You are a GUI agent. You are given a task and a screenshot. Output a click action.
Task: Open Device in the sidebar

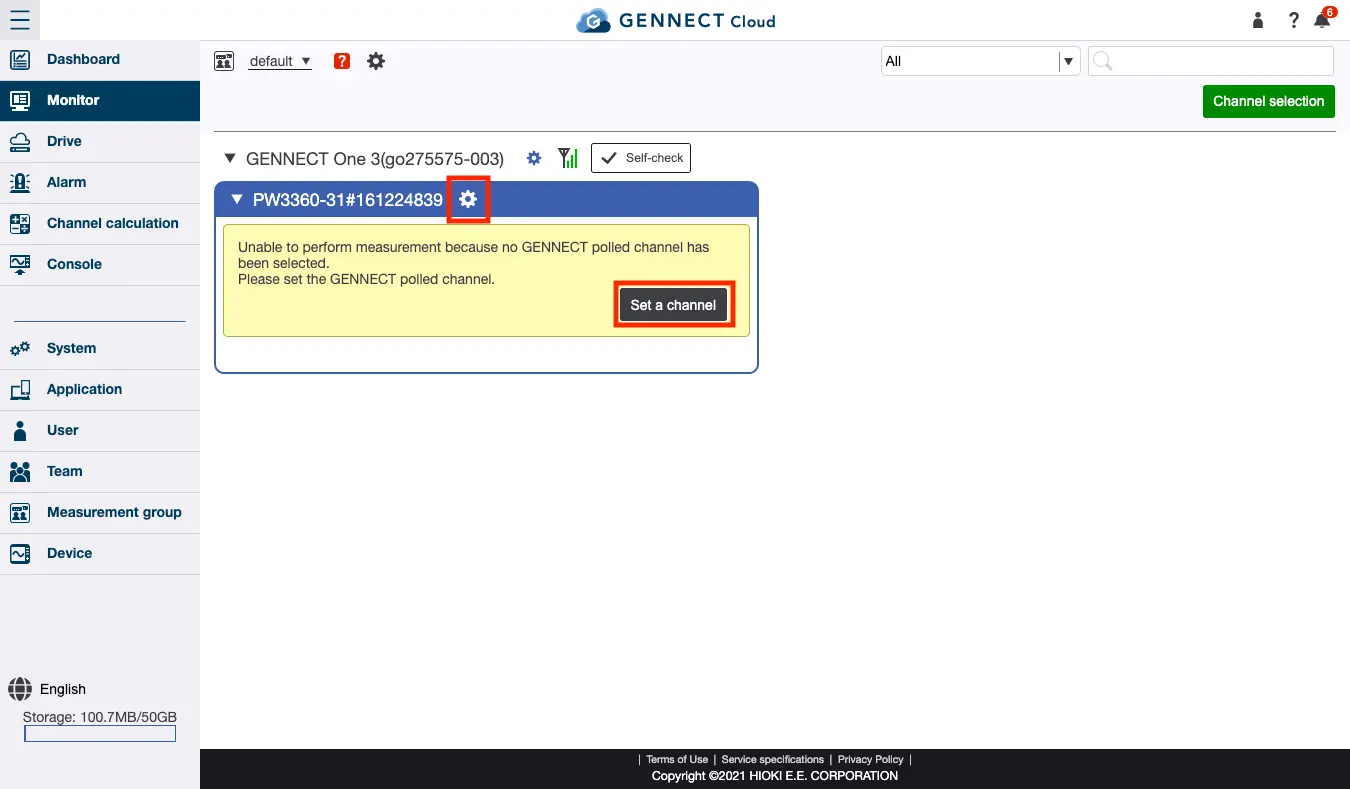100,553
